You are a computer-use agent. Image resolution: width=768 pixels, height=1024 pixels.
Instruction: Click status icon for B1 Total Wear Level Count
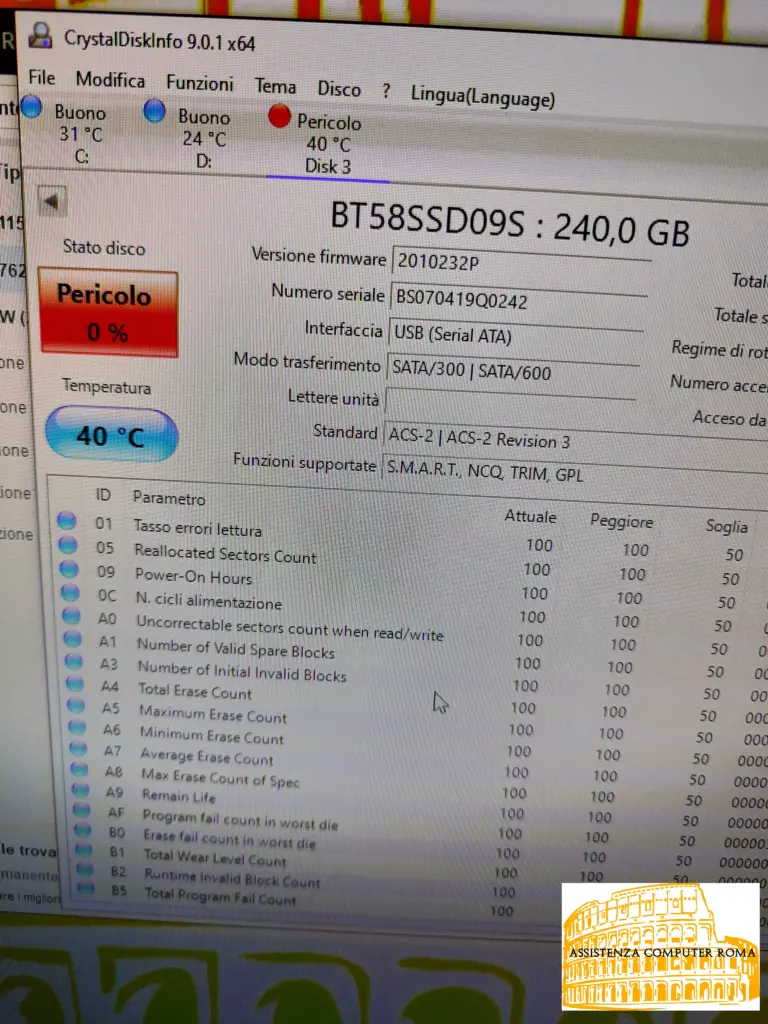(x=84, y=850)
